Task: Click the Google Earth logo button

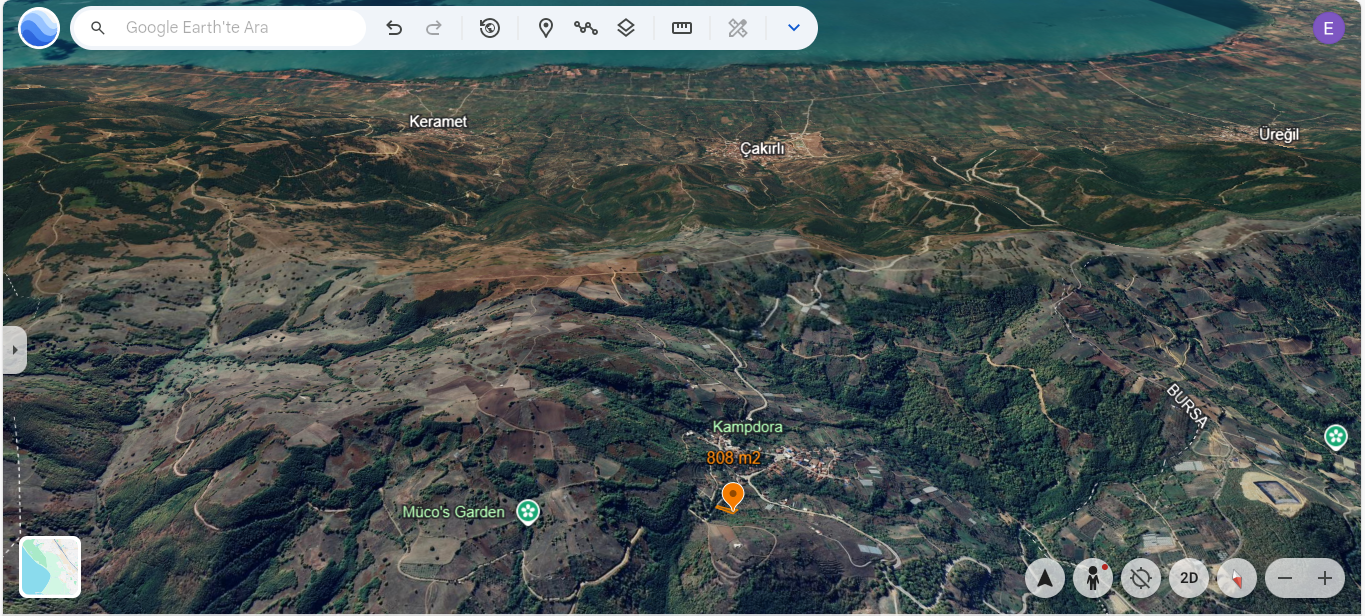Action: 39,28
